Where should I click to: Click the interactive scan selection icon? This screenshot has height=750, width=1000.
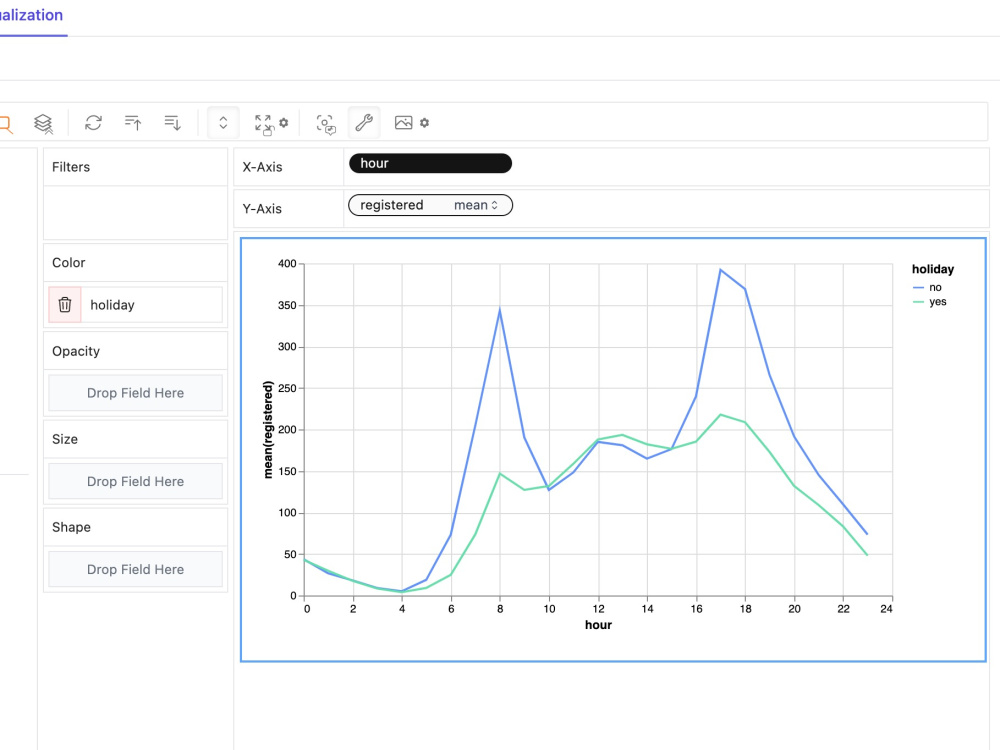(x=326, y=124)
